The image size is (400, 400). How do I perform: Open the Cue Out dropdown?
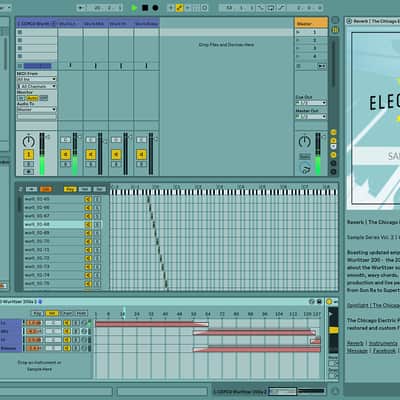(311, 103)
